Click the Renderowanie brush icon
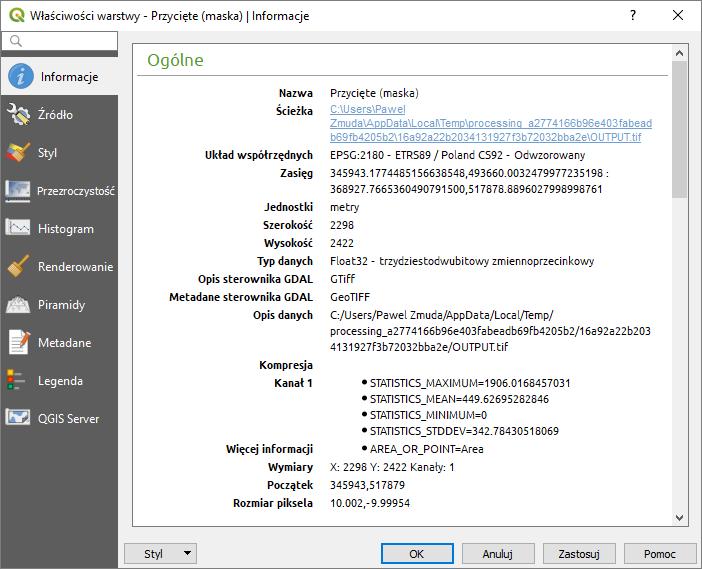This screenshot has height=569, width=702. (18, 266)
